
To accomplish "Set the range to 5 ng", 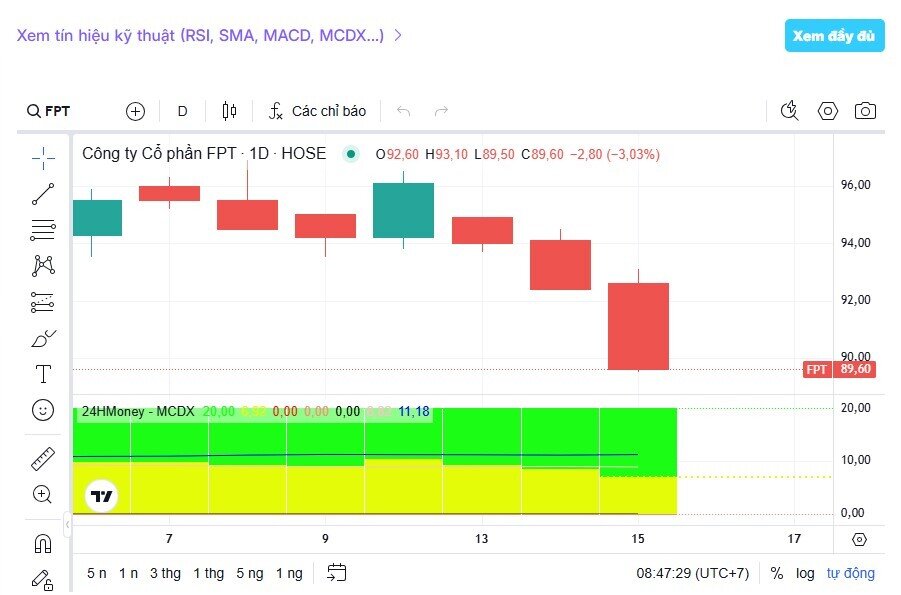I will click(249, 573).
